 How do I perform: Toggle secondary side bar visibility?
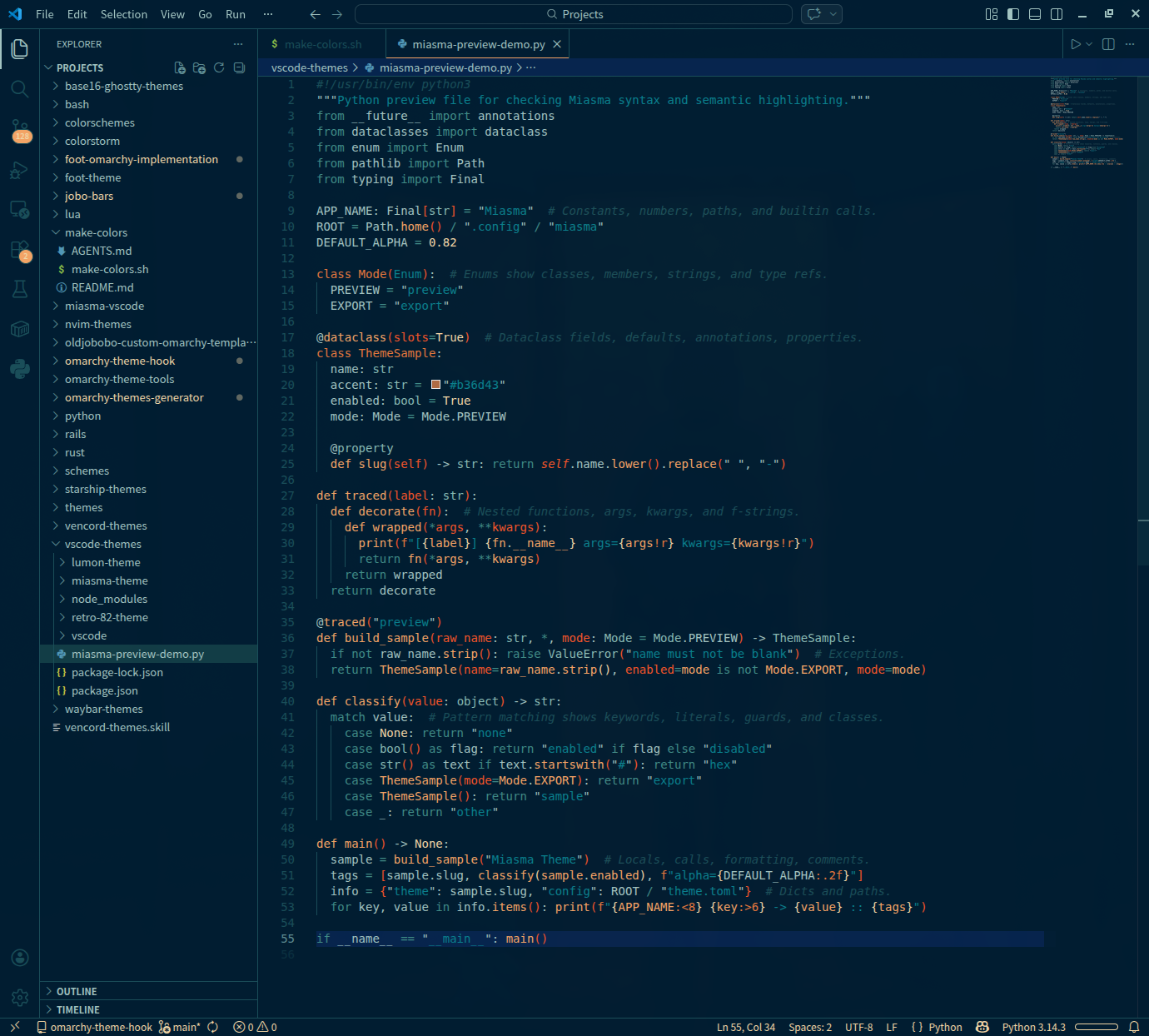(1057, 14)
